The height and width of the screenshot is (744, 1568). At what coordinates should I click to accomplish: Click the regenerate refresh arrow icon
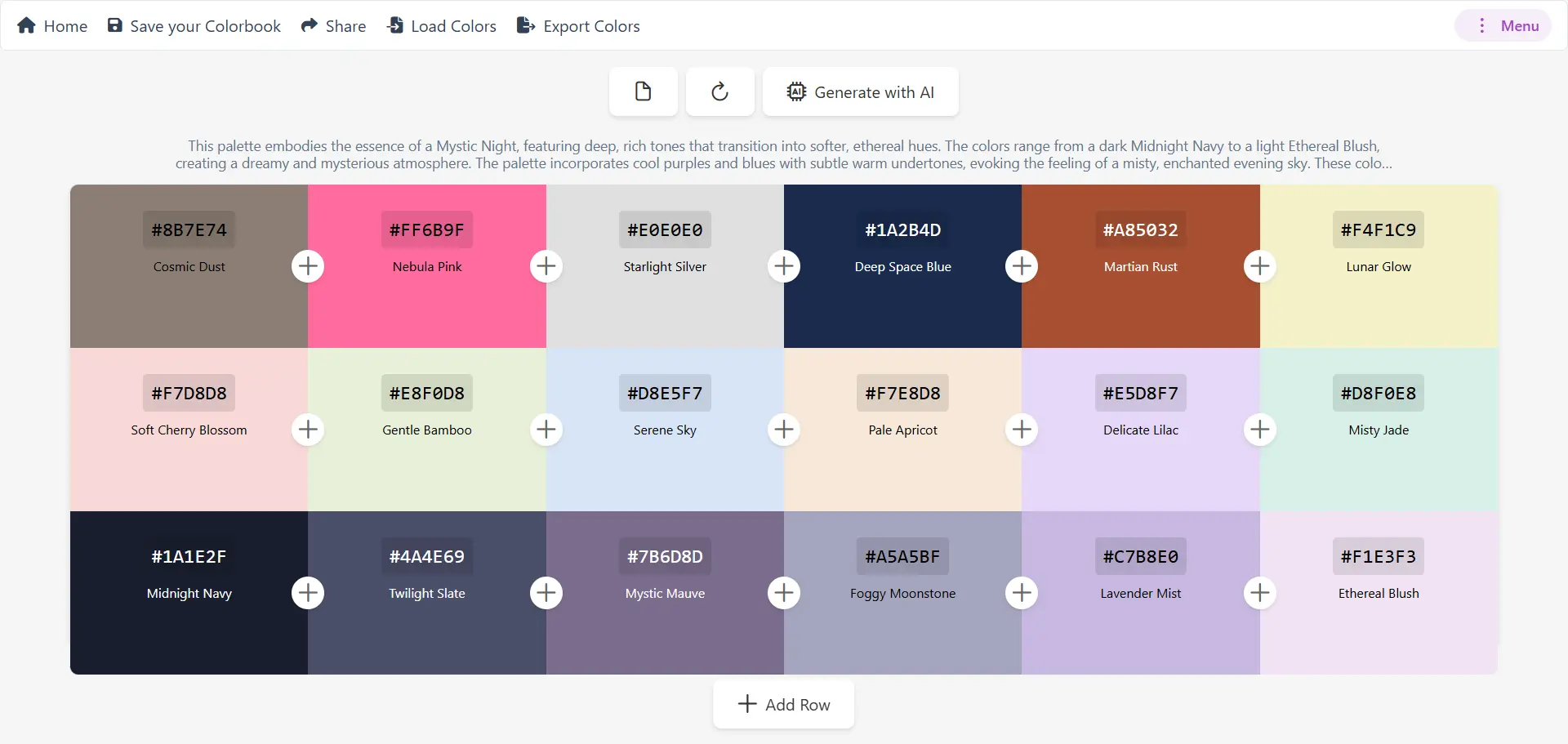[719, 91]
